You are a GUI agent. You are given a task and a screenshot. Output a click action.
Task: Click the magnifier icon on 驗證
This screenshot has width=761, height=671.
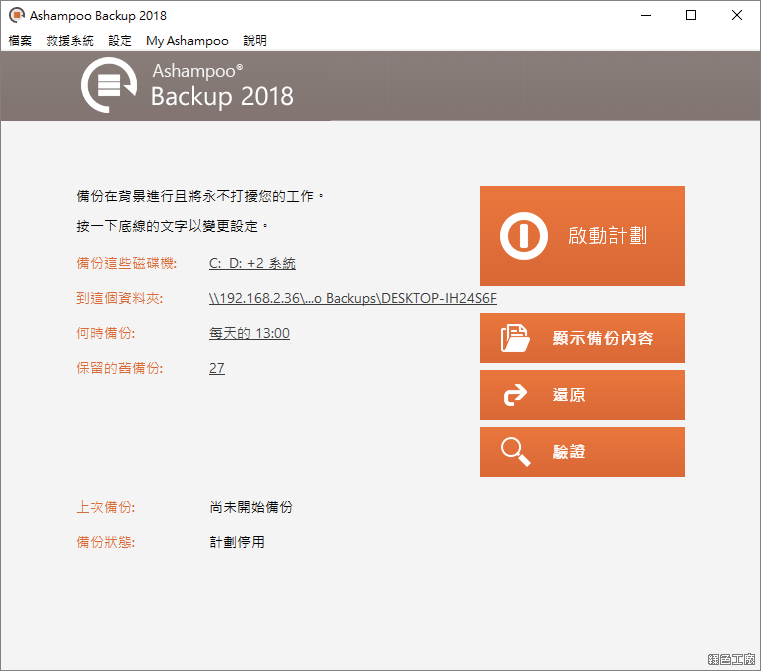[515, 452]
